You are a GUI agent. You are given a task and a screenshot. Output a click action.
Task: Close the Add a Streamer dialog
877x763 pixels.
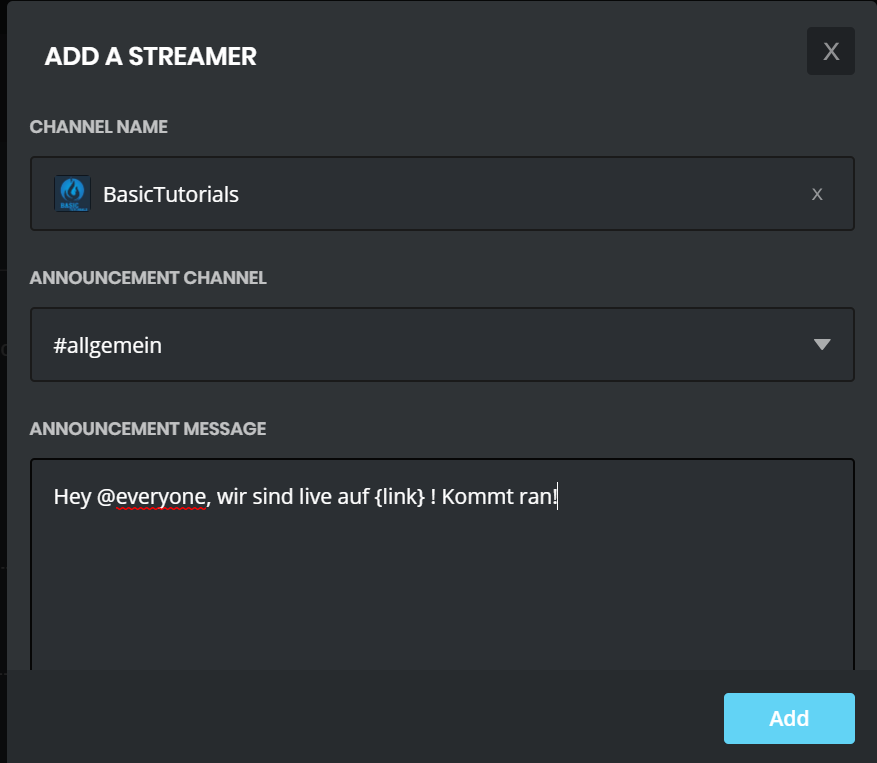tap(830, 51)
